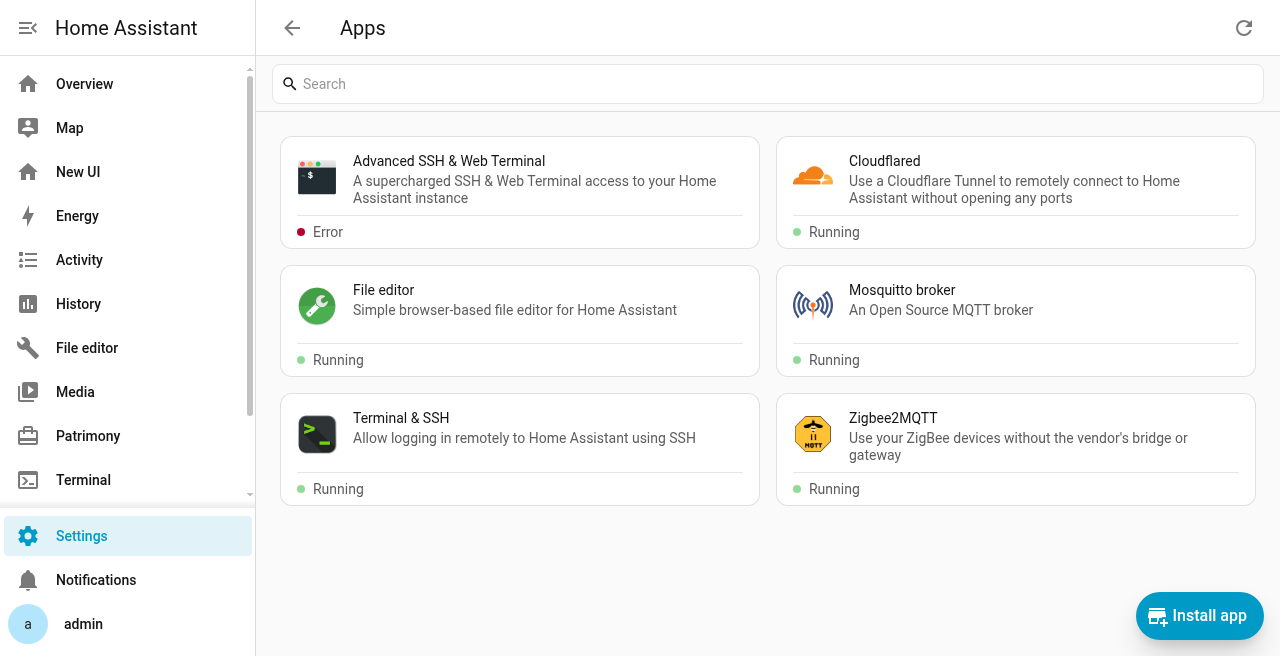Click the Advanced SSH & Web Terminal app icon

317,177
